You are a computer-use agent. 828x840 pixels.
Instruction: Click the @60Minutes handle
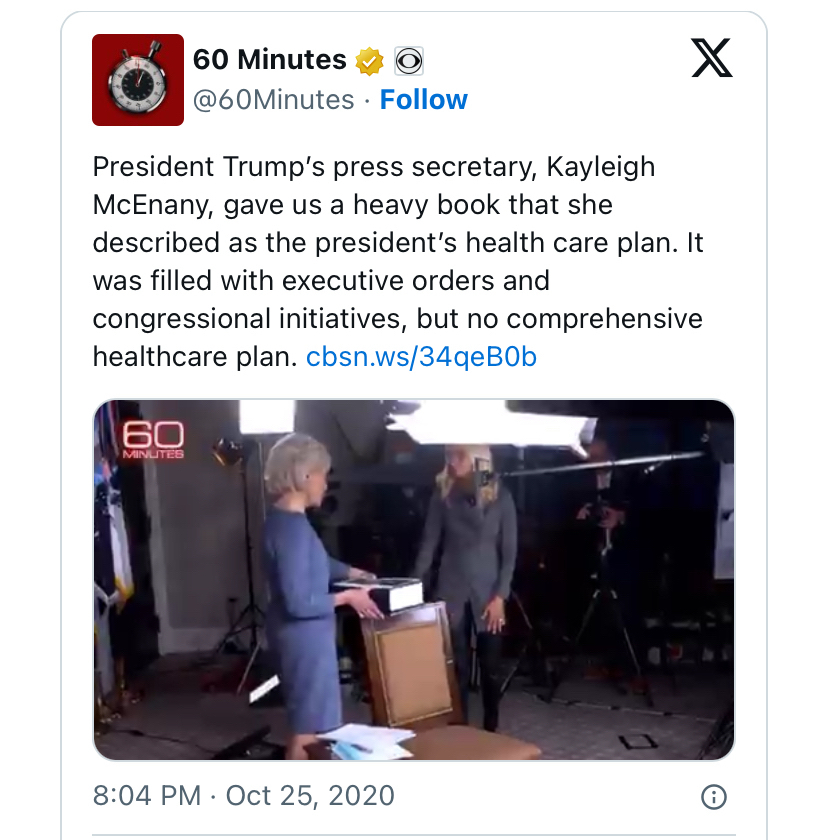[x=273, y=100]
